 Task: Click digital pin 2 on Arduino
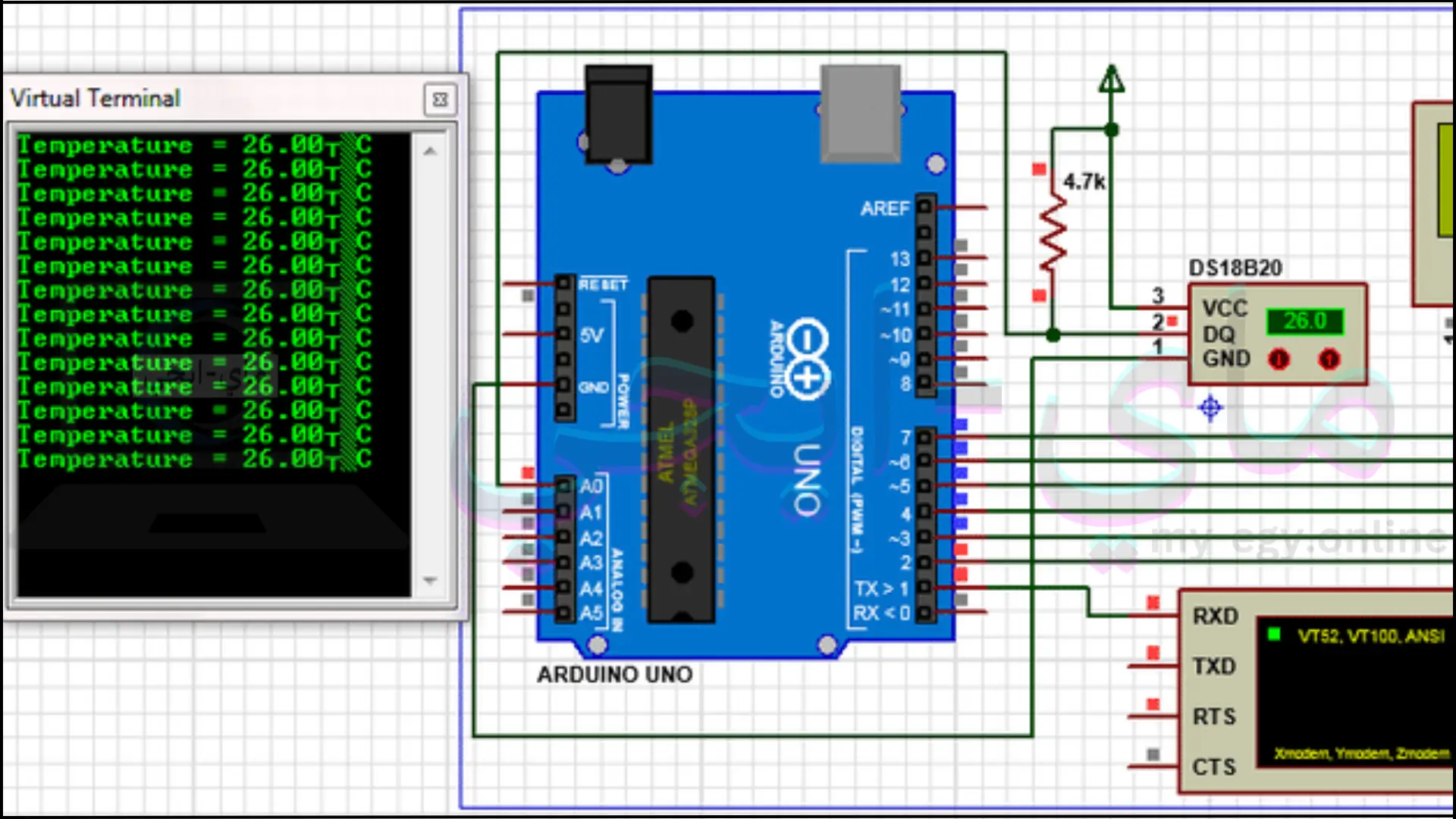[x=924, y=563]
